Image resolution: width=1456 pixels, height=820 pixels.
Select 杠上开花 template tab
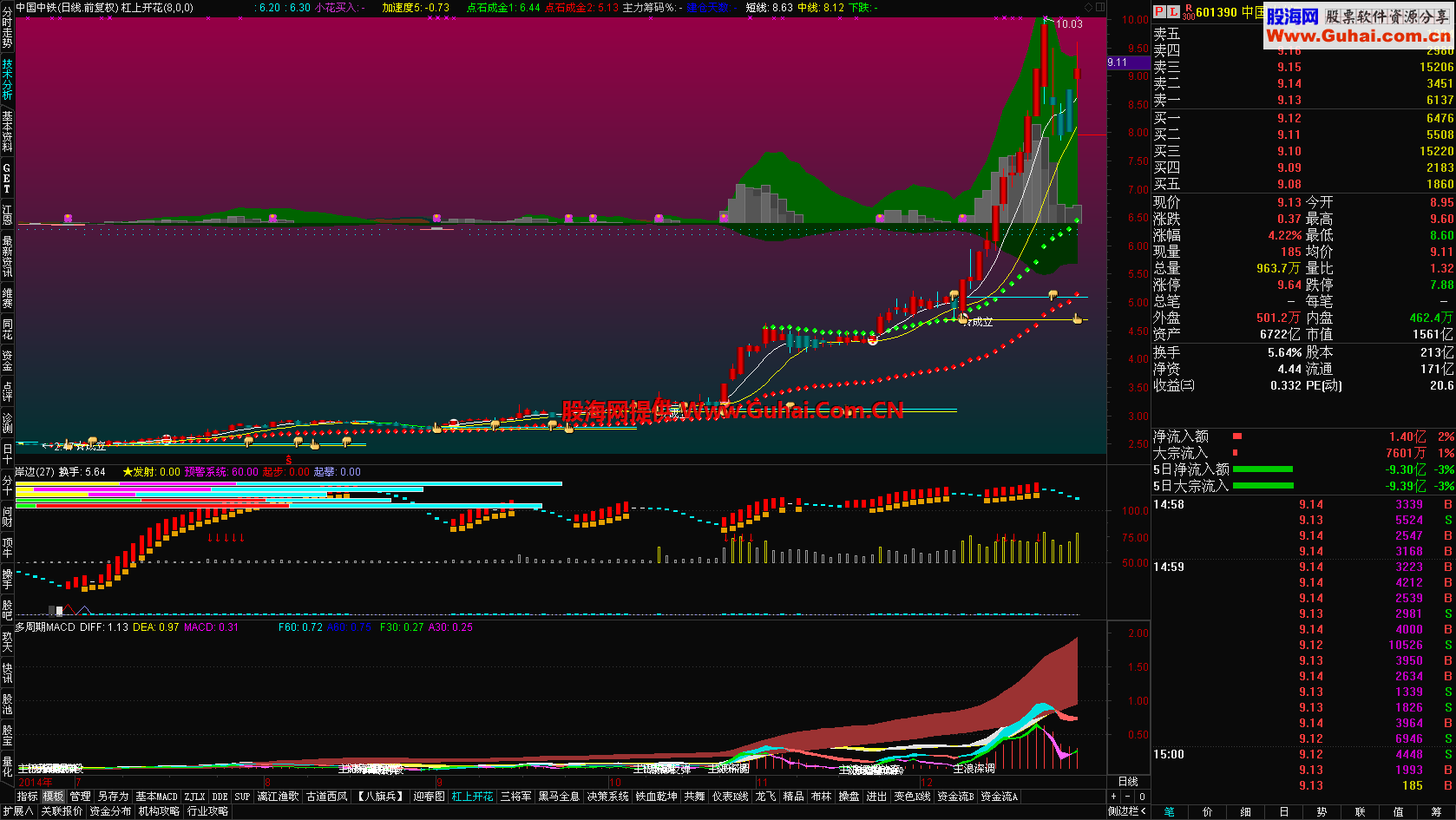coord(473,797)
